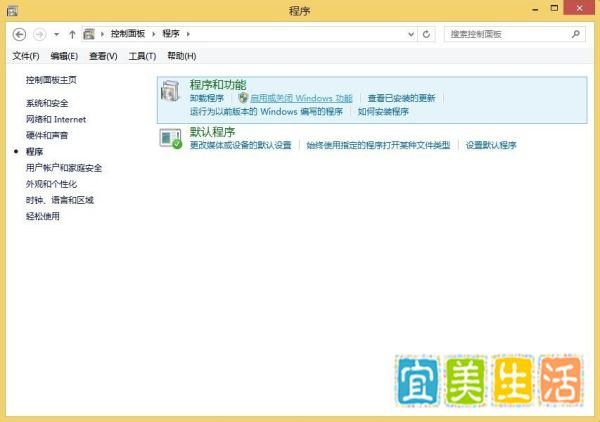Select 控制面板 in the address breadcrumb
Screen dimensions: 600x422
(128, 34)
